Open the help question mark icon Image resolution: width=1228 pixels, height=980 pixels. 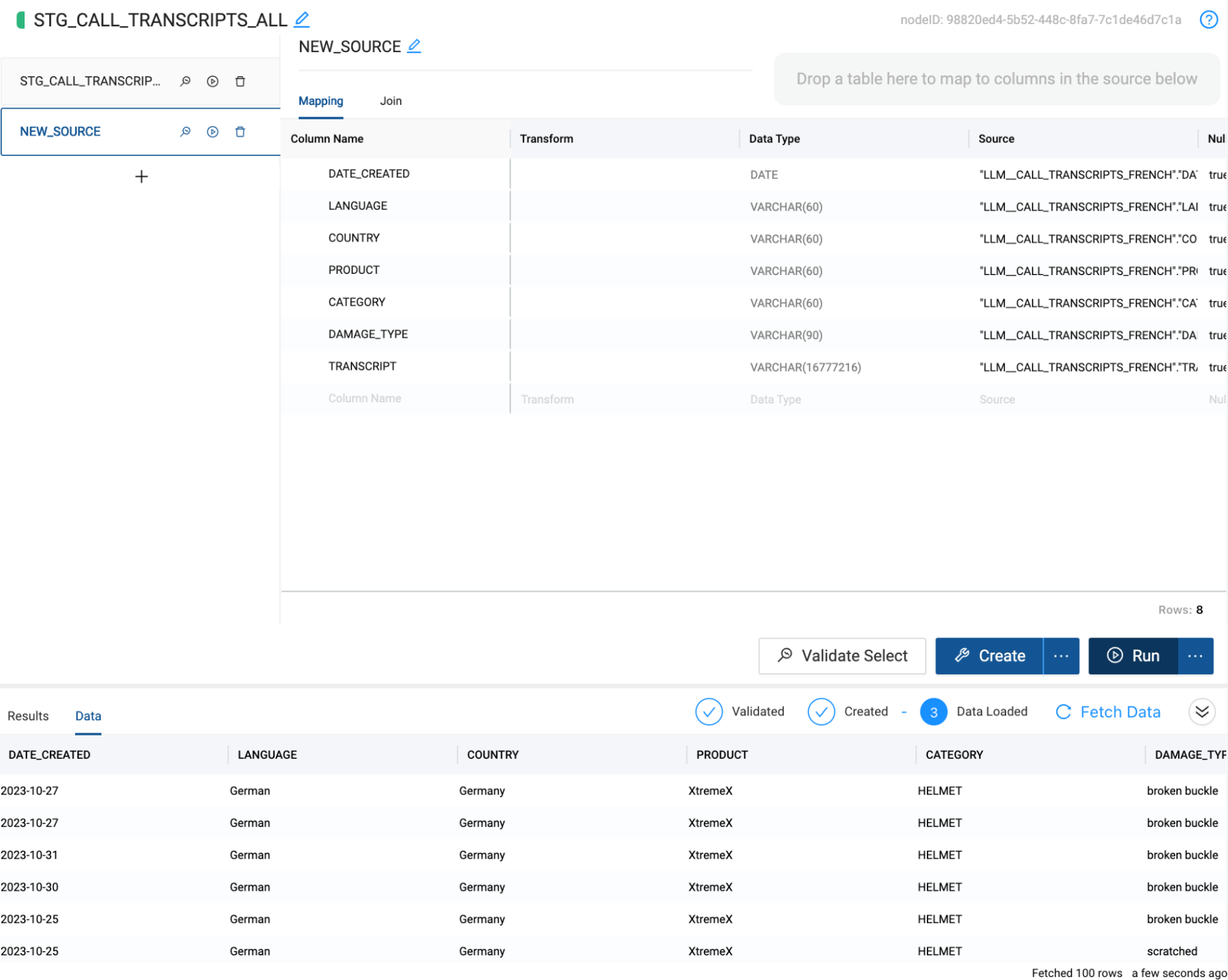1208,20
